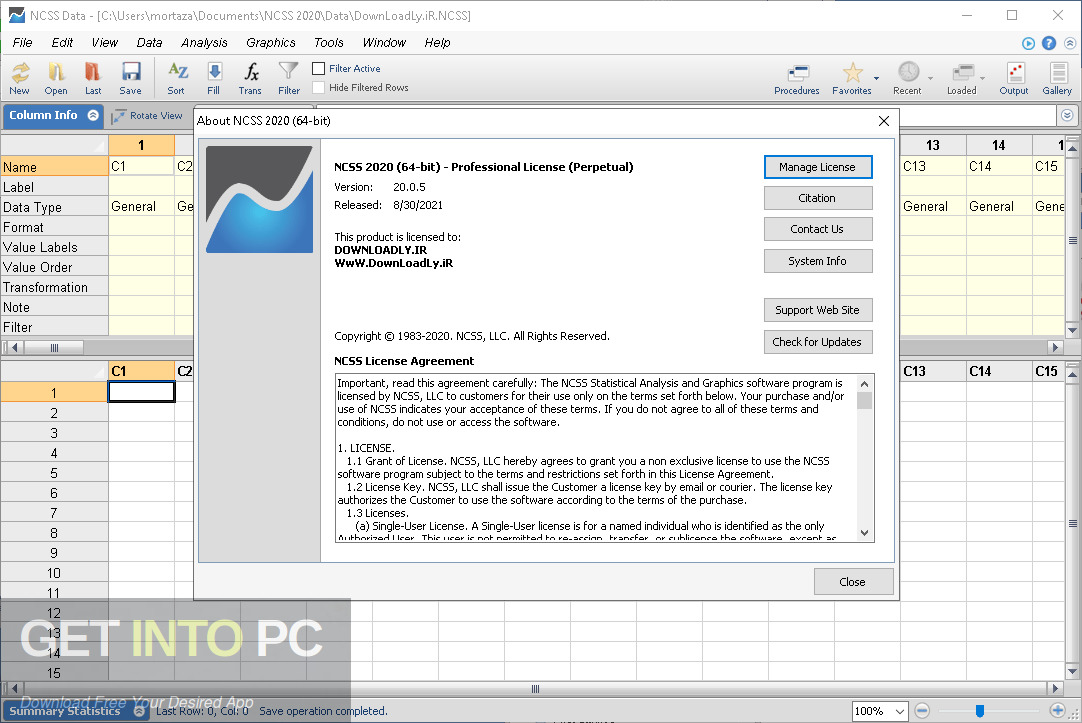Screen dimensions: 1082x723
Task: Select data cell in row 1 of C1
Action: pos(141,392)
